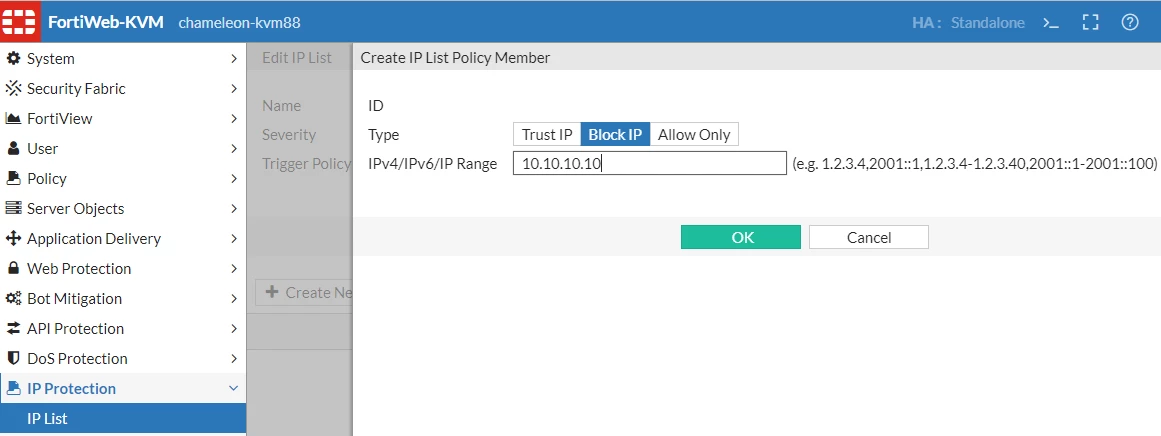Select IP List submenu item

pos(123,418)
